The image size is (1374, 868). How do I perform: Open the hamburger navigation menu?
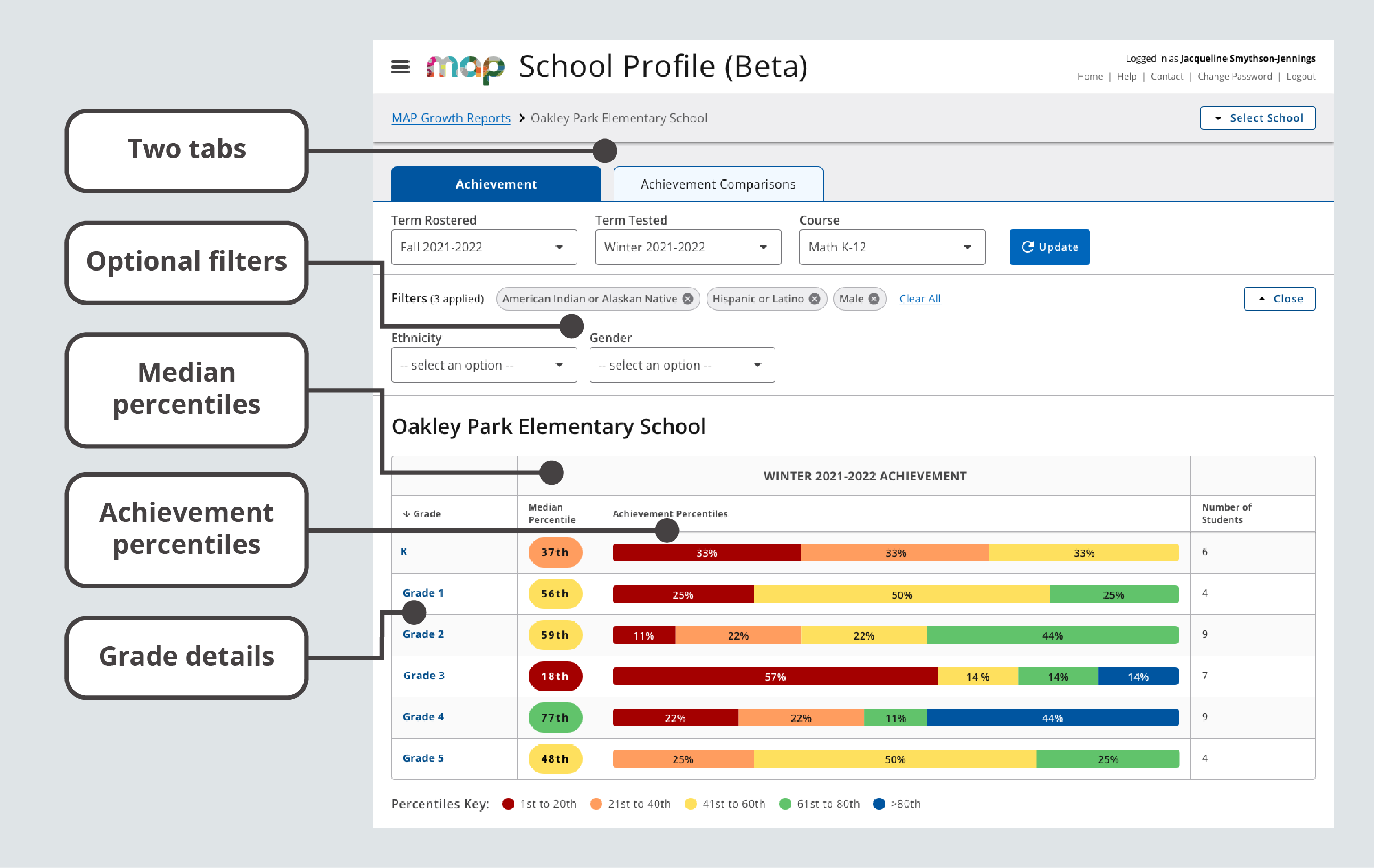point(400,66)
